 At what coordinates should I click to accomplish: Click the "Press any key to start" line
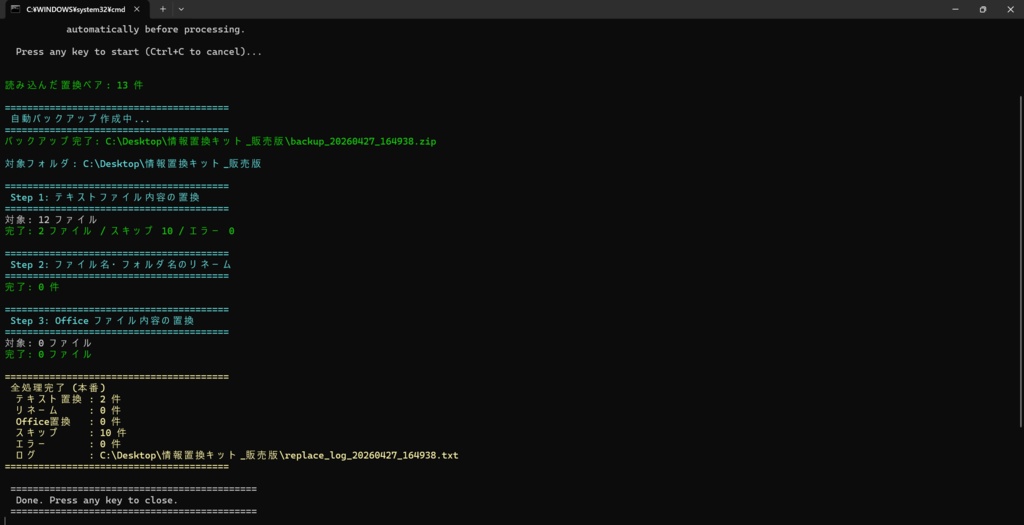[x=139, y=51]
